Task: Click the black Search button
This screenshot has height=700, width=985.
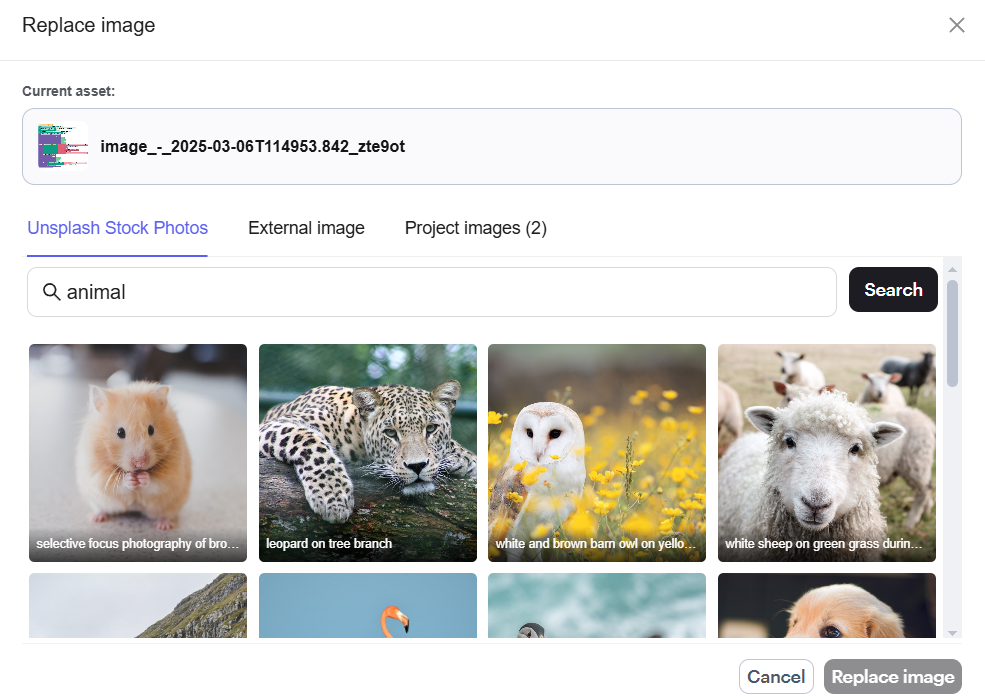Action: pos(893,290)
